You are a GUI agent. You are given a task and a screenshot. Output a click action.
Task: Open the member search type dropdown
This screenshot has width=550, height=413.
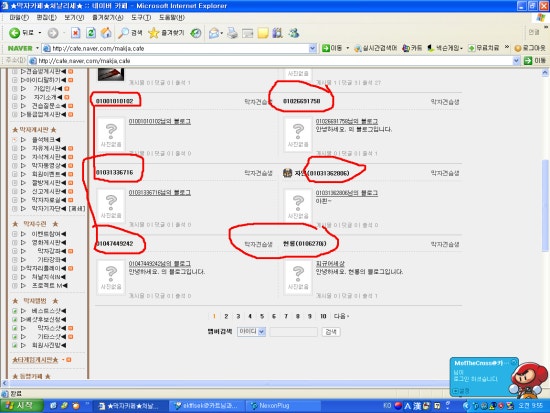point(251,332)
